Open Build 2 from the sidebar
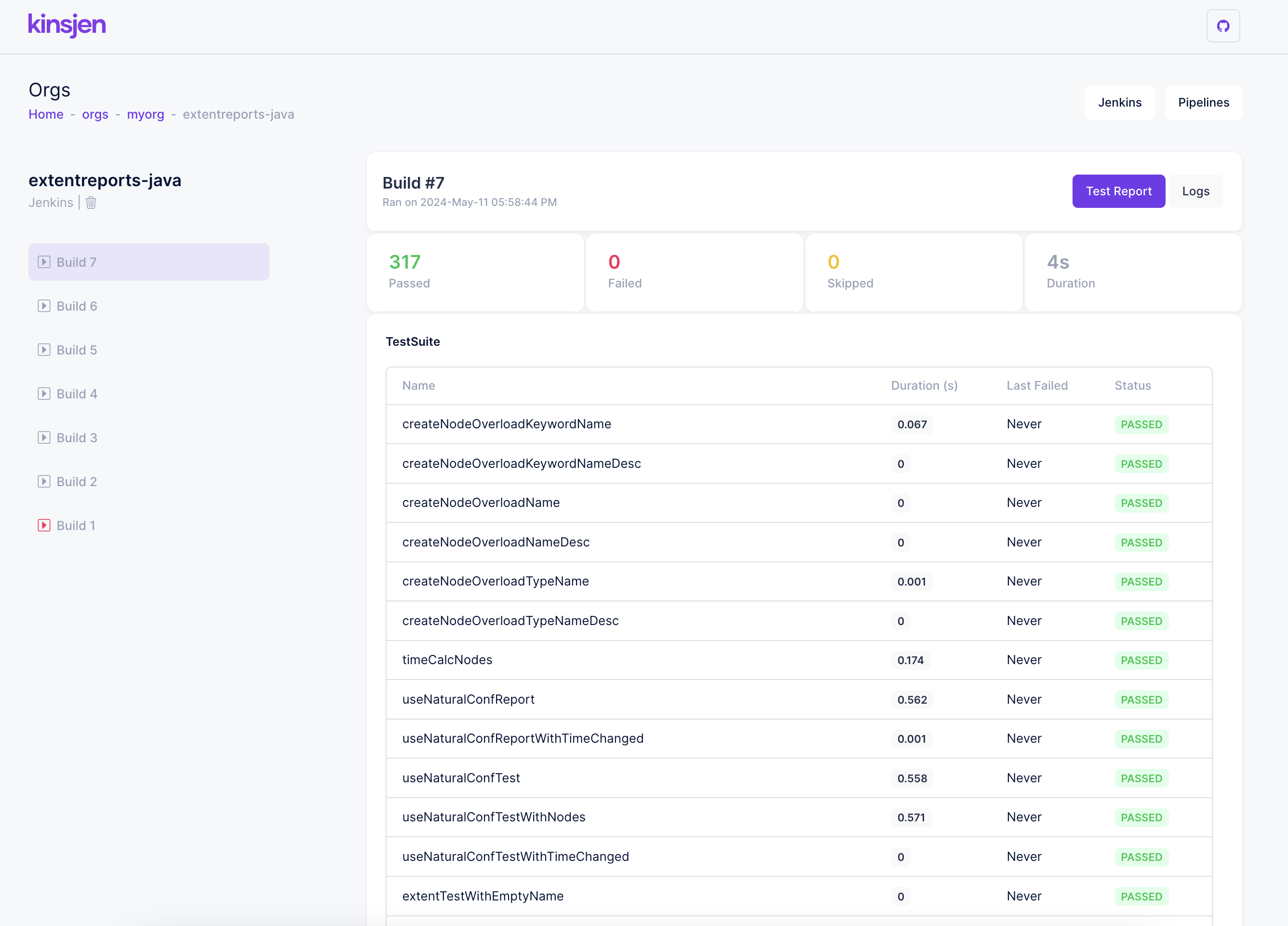This screenshot has height=926, width=1288. pyautogui.click(x=77, y=482)
